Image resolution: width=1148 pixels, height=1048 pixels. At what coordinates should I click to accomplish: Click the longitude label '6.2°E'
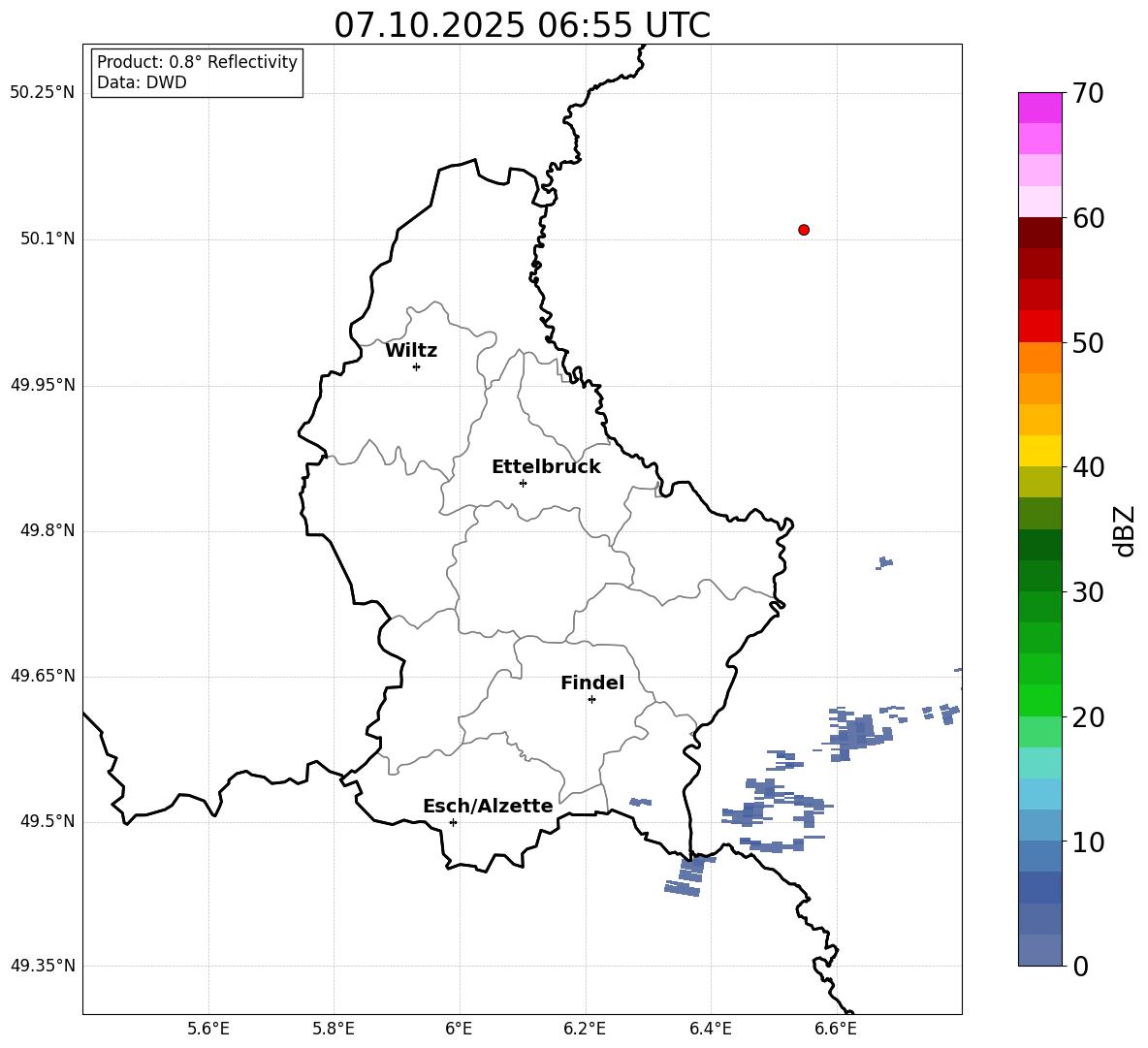tap(585, 1029)
